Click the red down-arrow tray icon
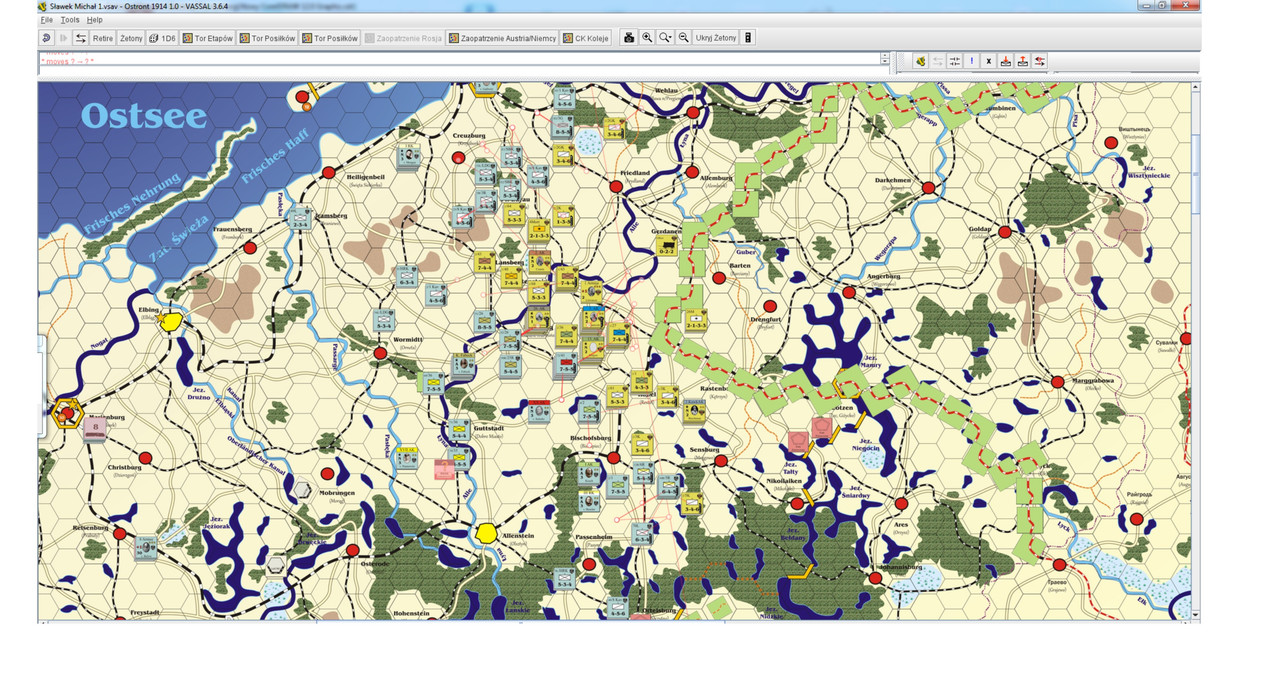Screen dimensions: 1280x693 [x=1006, y=61]
